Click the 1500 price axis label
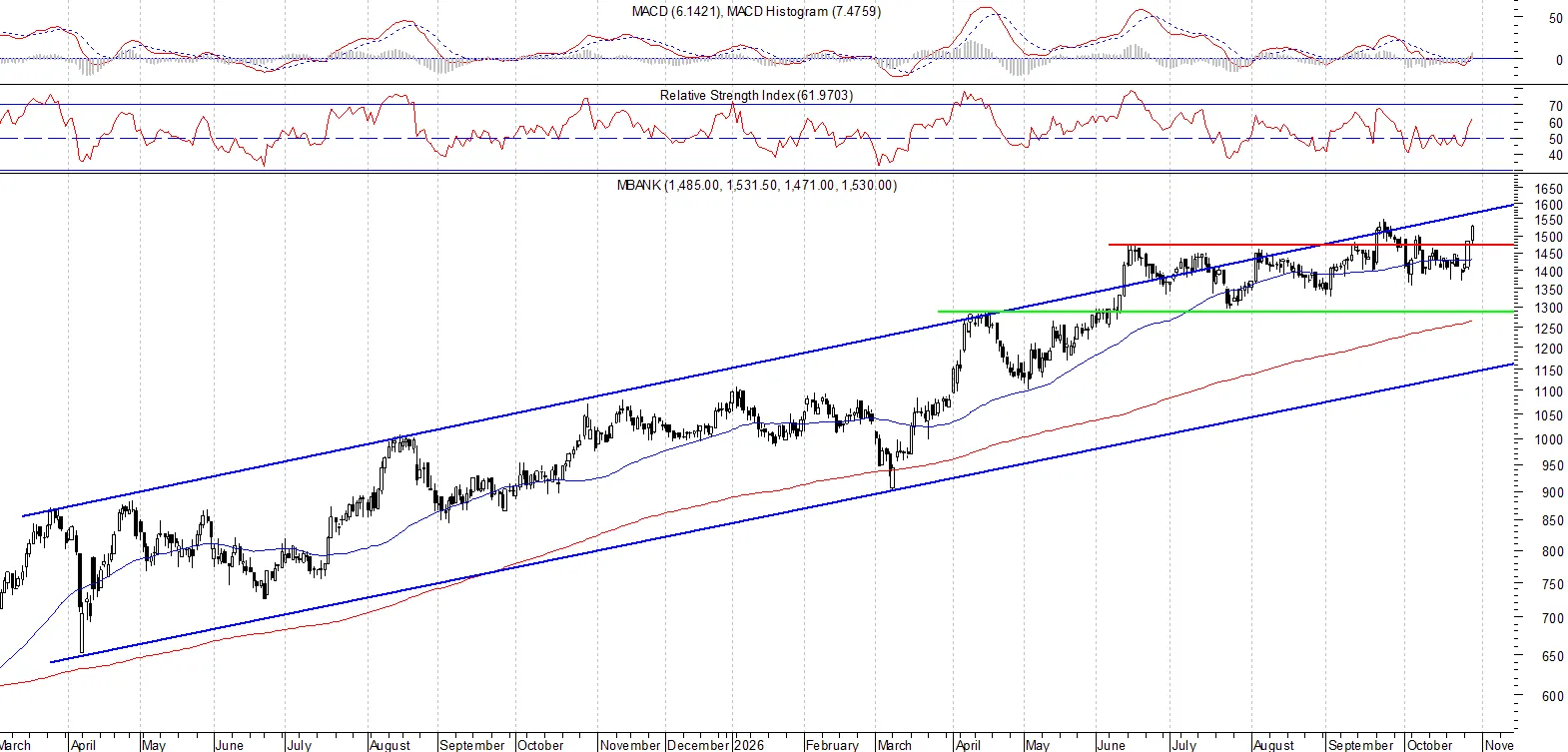 (1548, 238)
